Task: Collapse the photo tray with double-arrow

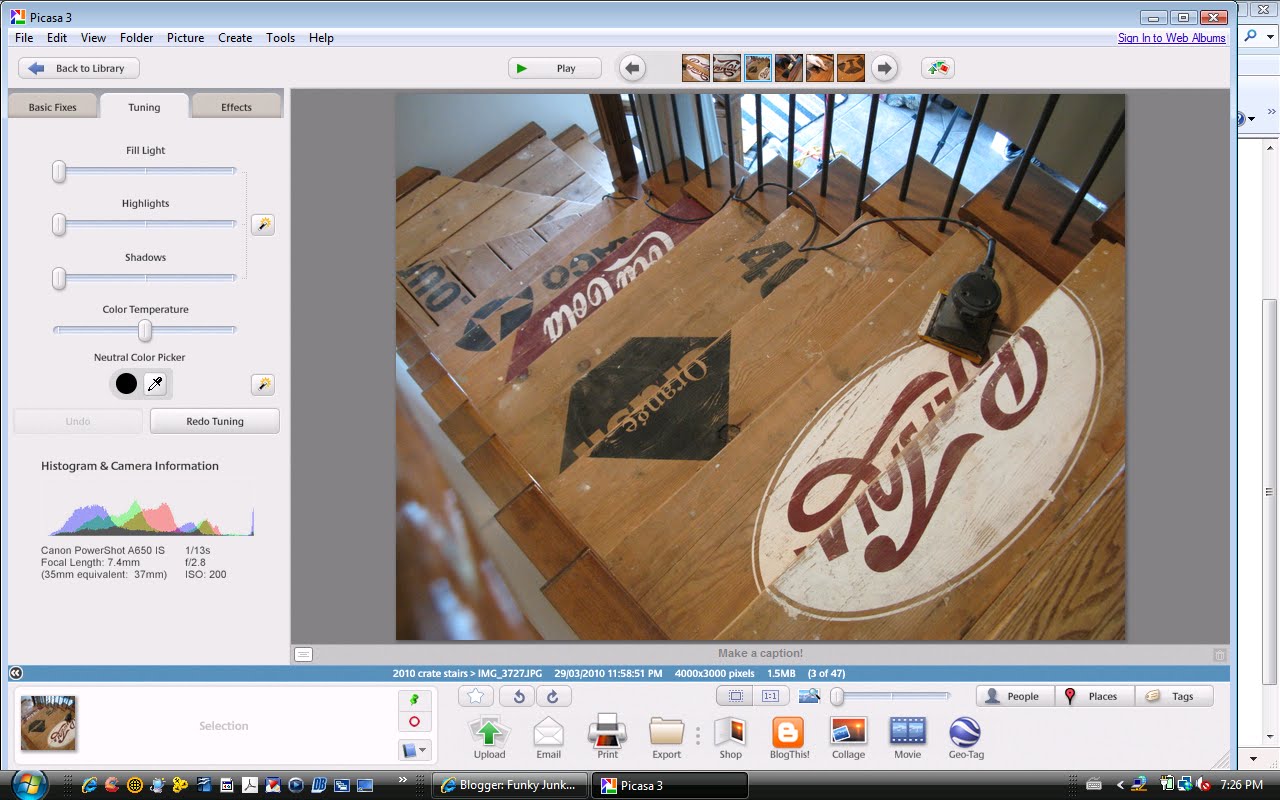Action: 16,673
